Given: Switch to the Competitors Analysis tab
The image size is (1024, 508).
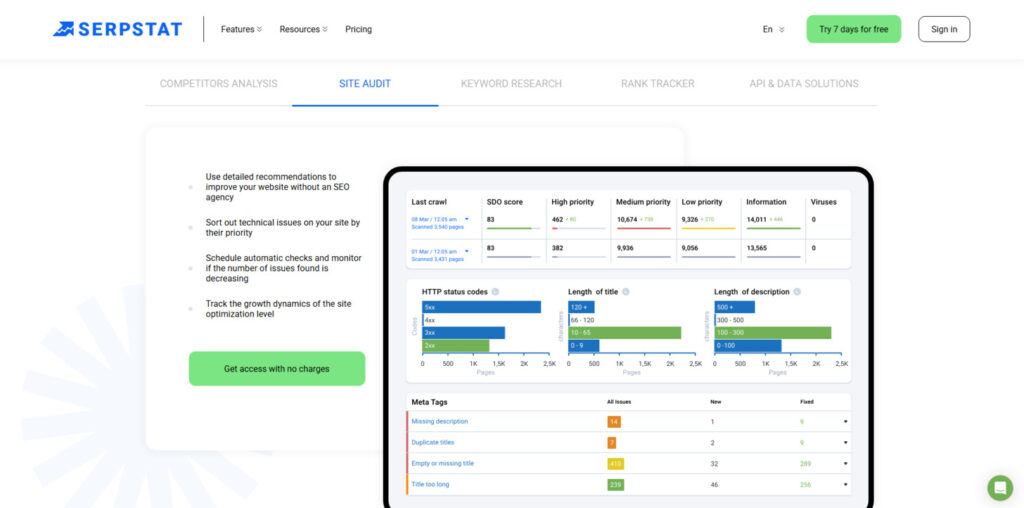Looking at the screenshot, I should [x=219, y=84].
